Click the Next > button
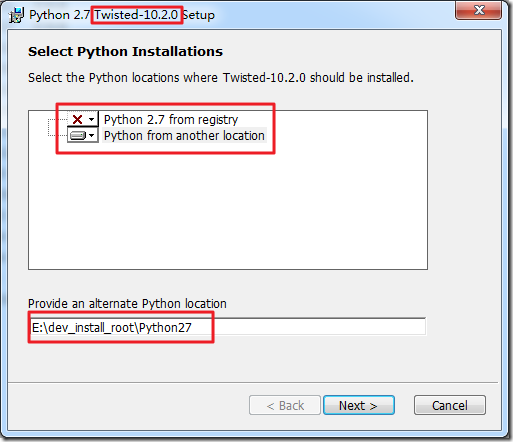Screen dimensions: 513x442 point(359,405)
